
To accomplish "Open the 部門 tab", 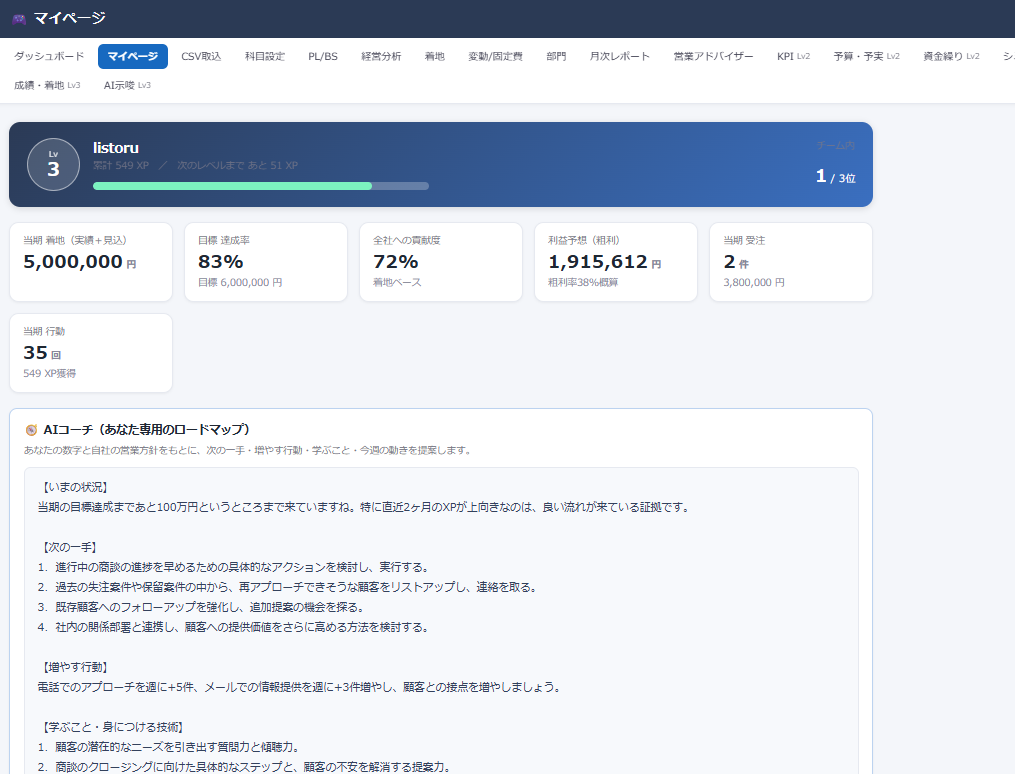I will [x=556, y=56].
